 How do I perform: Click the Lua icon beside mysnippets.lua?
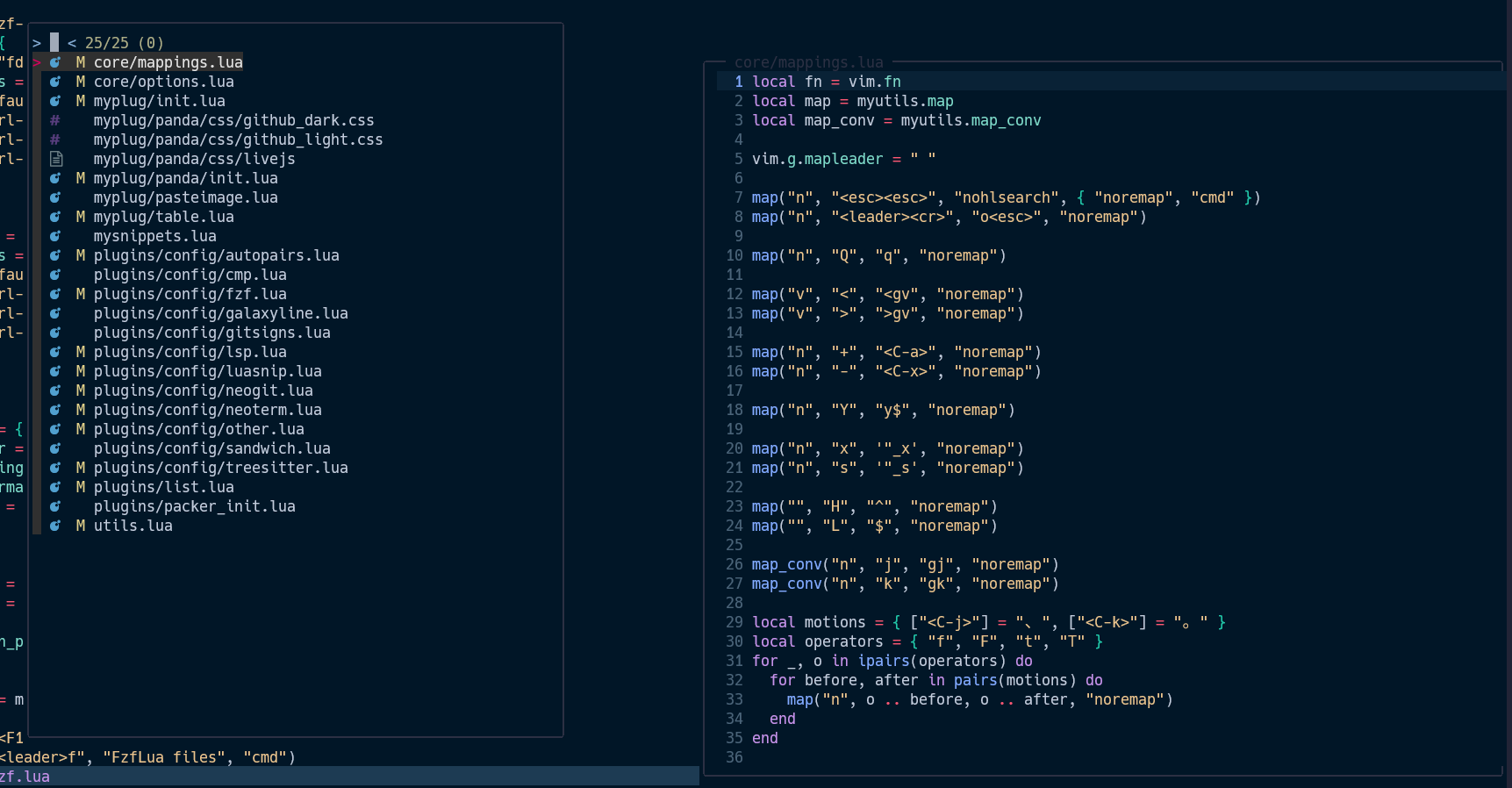[55, 236]
